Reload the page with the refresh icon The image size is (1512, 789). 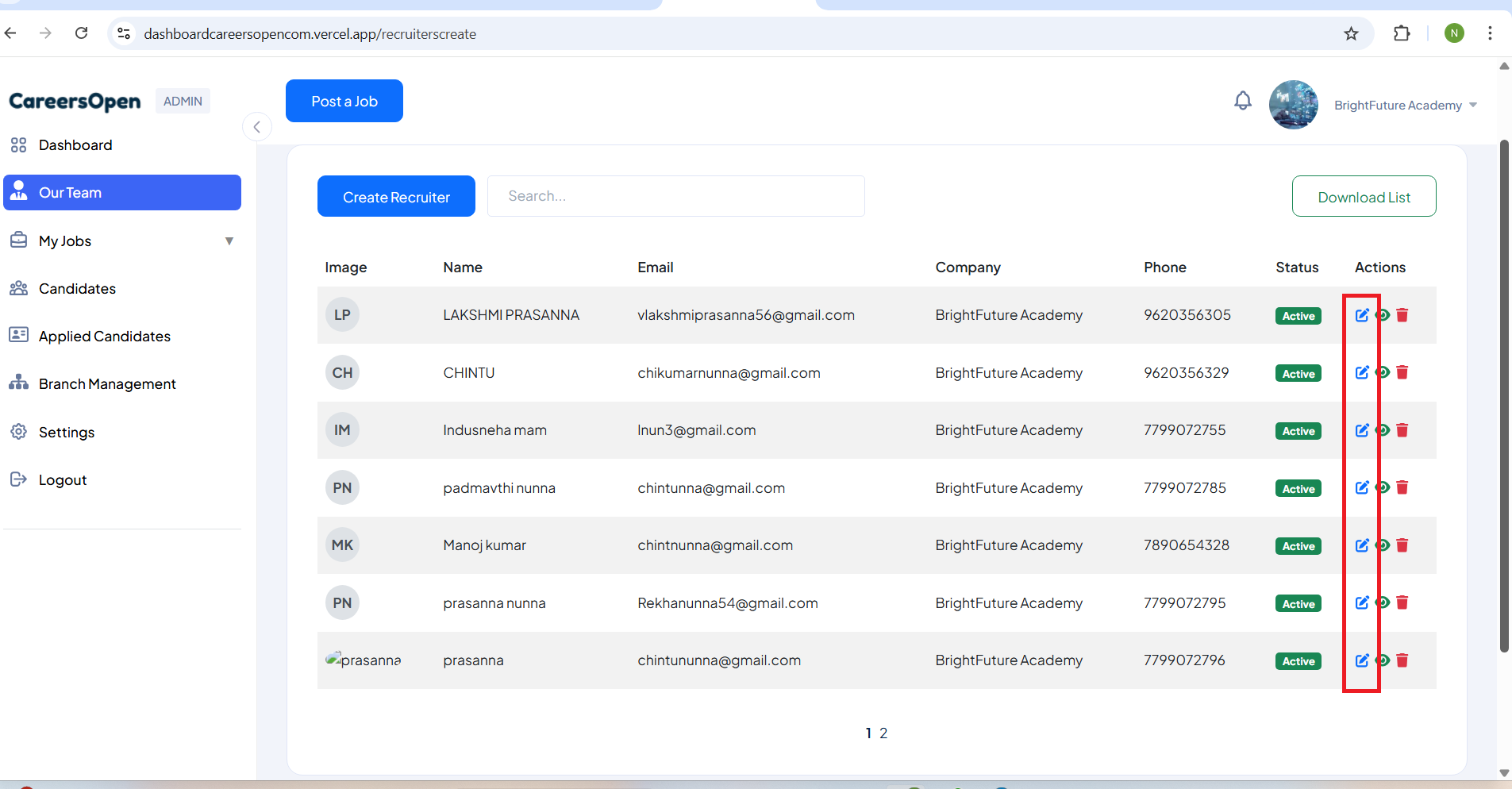81,33
